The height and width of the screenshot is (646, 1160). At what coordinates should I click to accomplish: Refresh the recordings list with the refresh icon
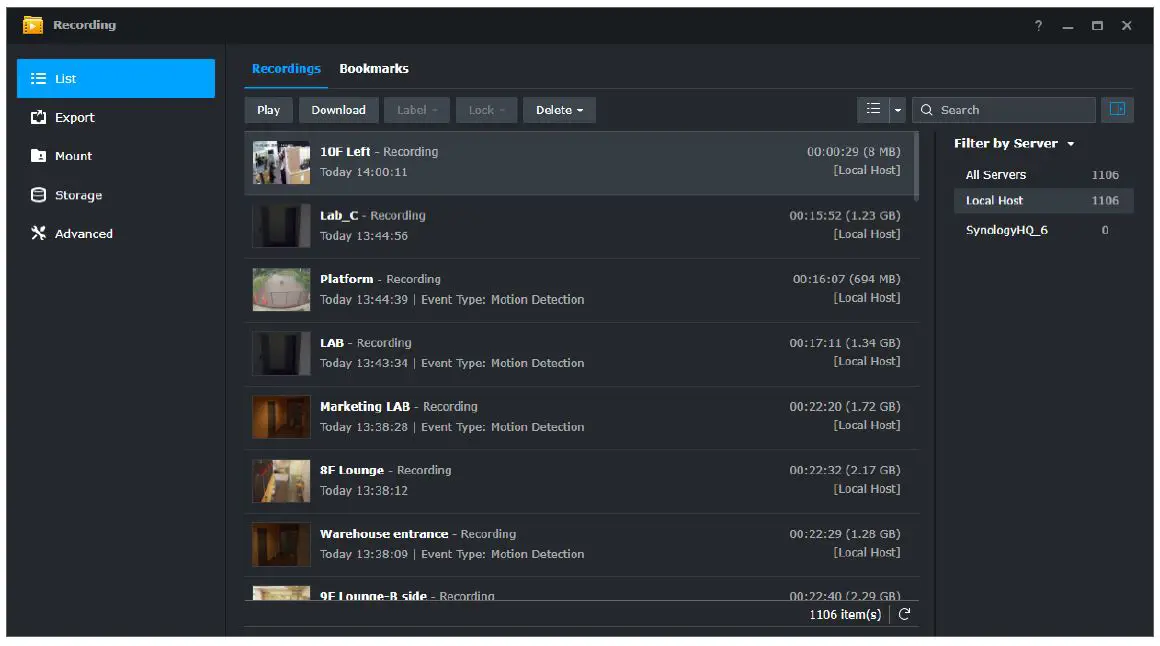[904, 614]
